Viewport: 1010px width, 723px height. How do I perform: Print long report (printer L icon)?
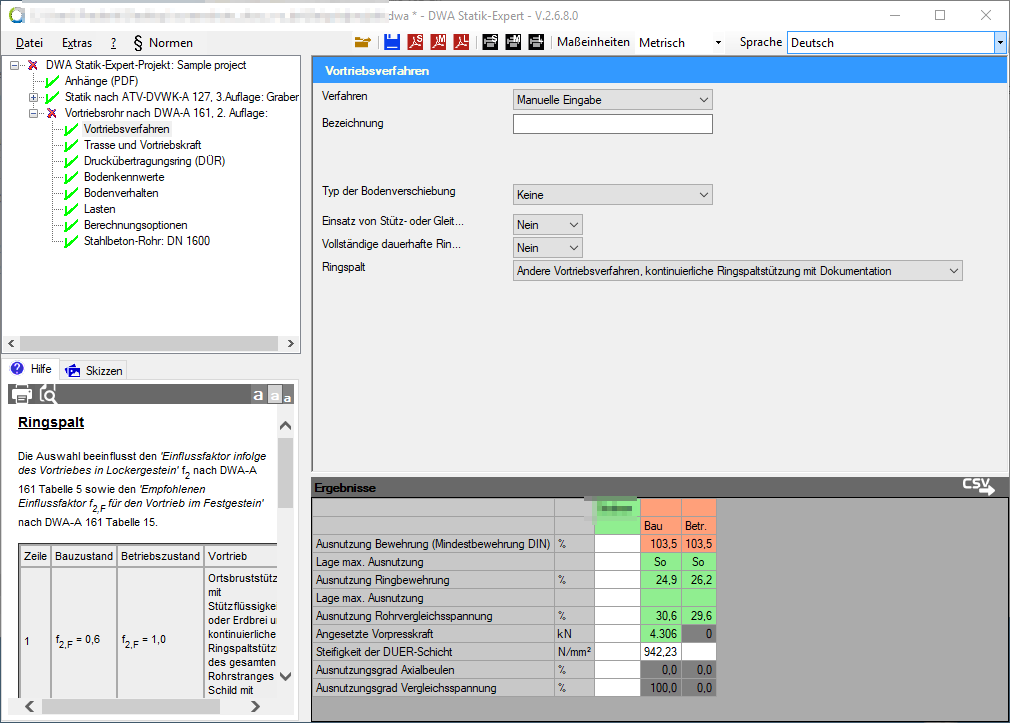(x=537, y=42)
